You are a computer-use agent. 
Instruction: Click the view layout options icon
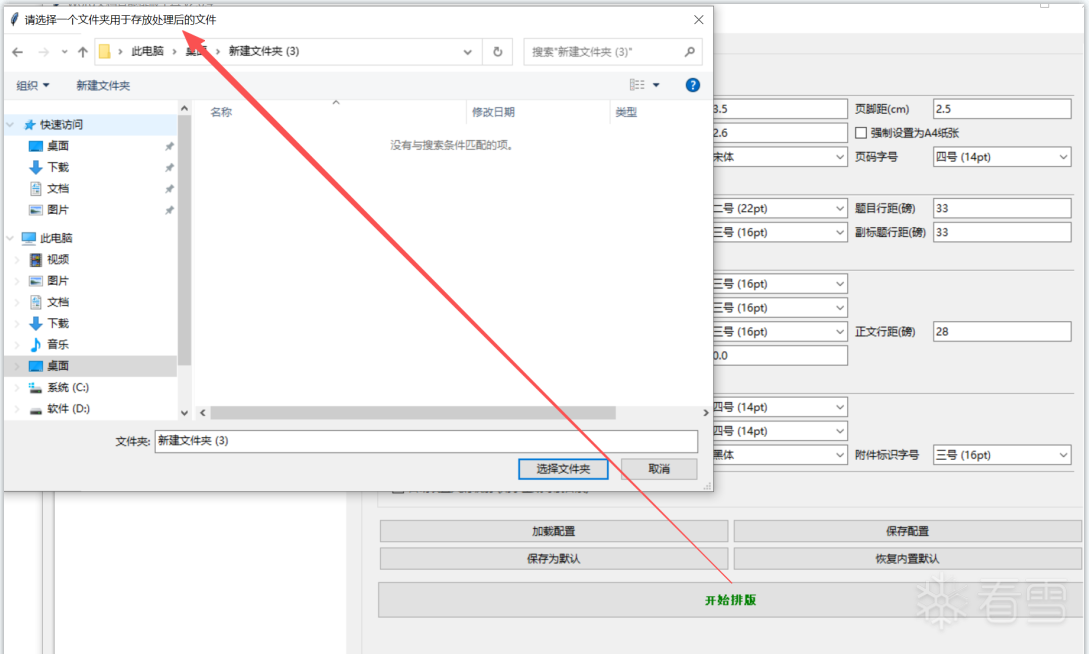pyautogui.click(x=638, y=85)
